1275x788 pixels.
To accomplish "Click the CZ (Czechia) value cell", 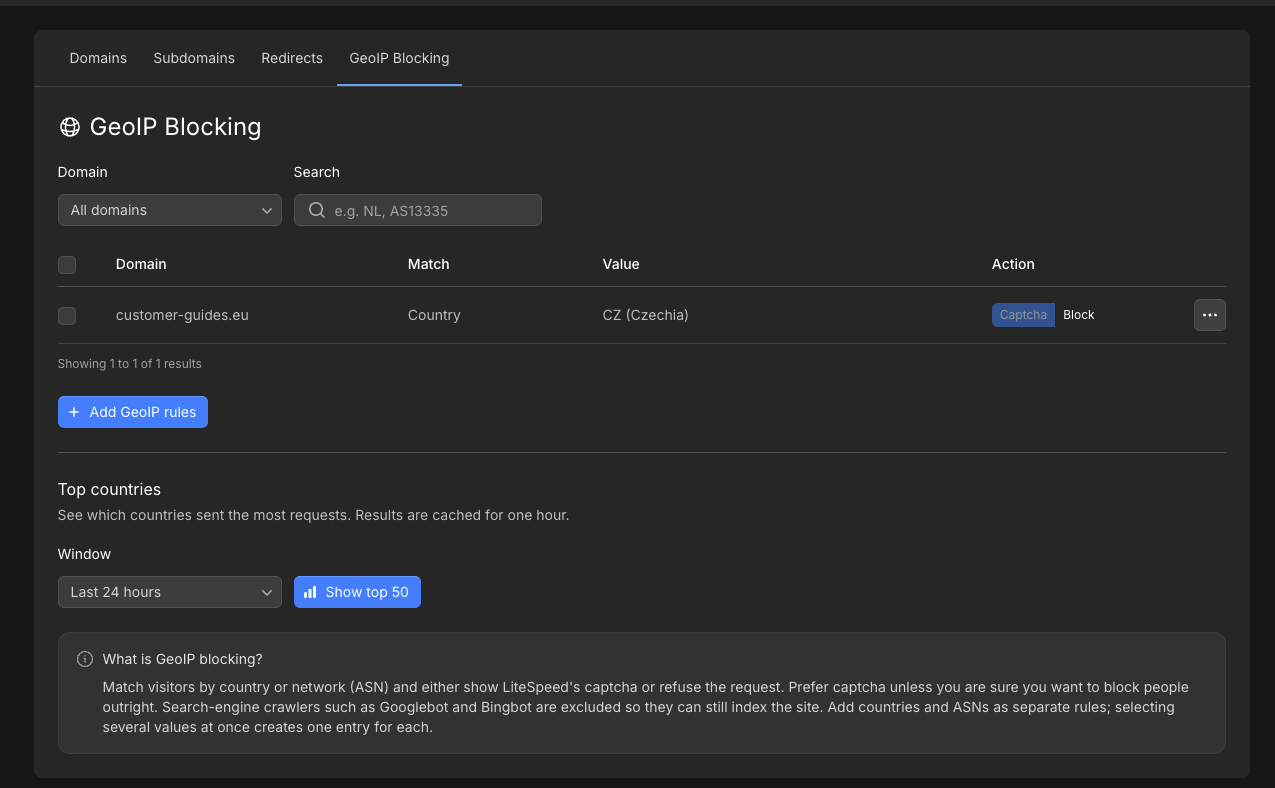I will point(646,315).
